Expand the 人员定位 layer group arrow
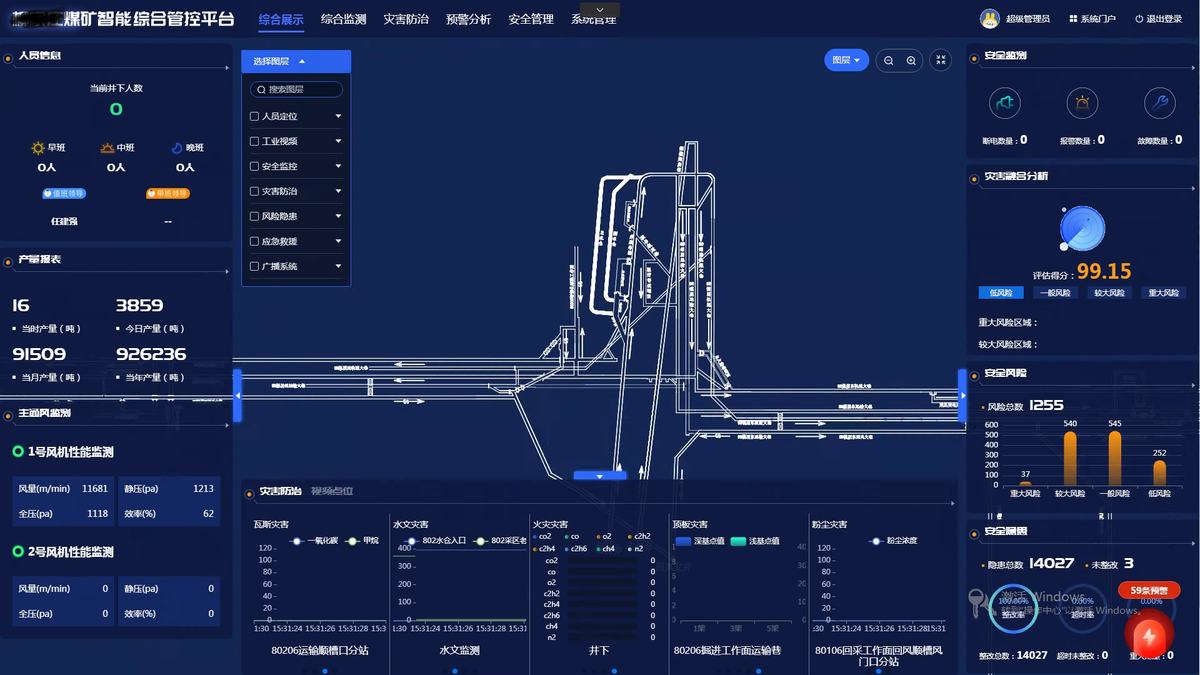The width and height of the screenshot is (1200, 675). [x=338, y=116]
